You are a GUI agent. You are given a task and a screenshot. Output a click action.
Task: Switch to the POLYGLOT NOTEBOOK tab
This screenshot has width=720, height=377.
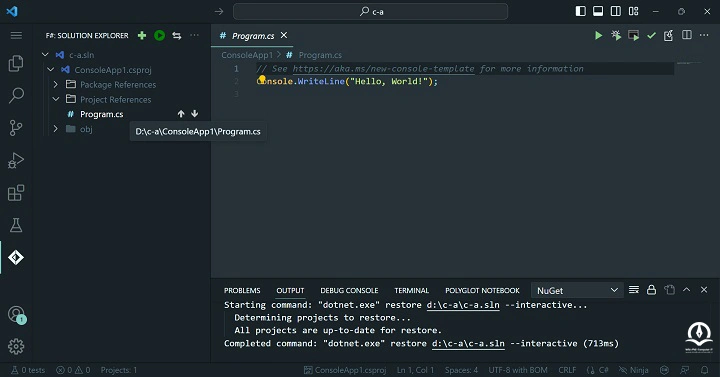[482, 290]
